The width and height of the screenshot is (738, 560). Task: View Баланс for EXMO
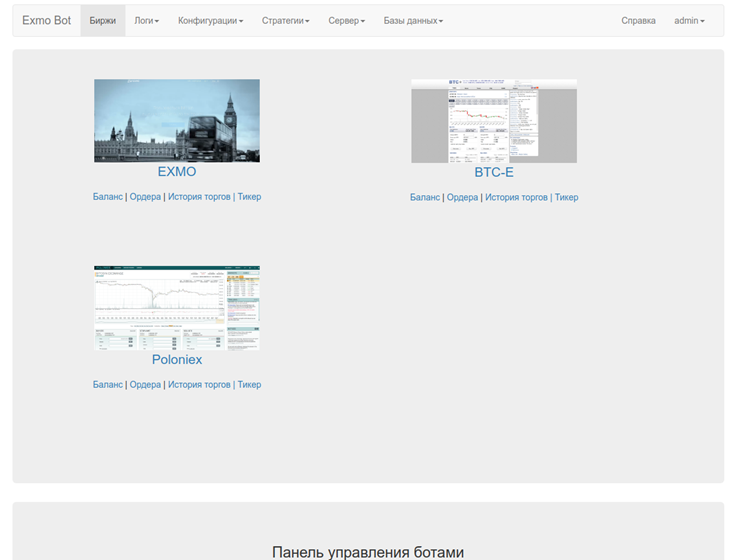(x=108, y=197)
